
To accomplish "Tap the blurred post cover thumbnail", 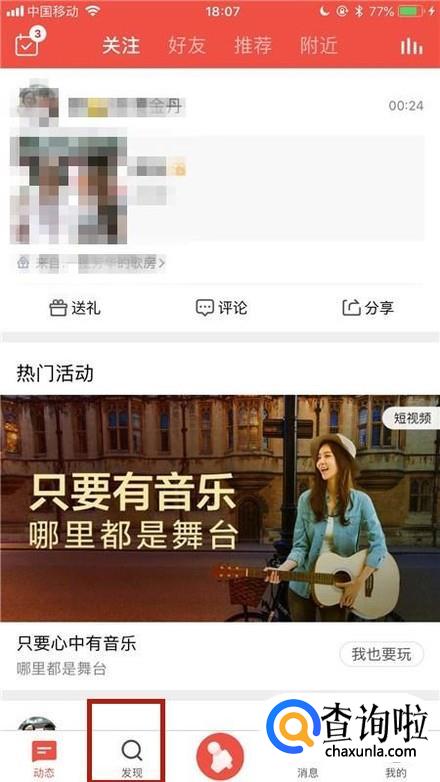I will [x=68, y=190].
